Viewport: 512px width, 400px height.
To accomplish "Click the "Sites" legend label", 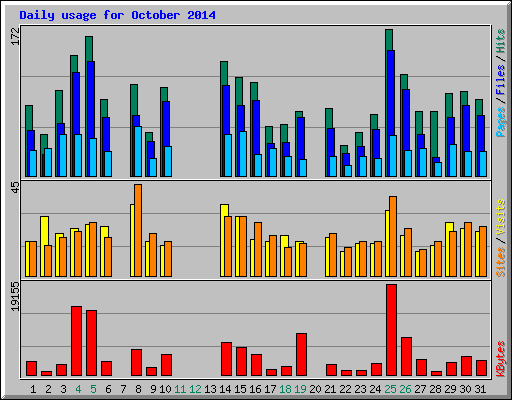I will (500, 262).
